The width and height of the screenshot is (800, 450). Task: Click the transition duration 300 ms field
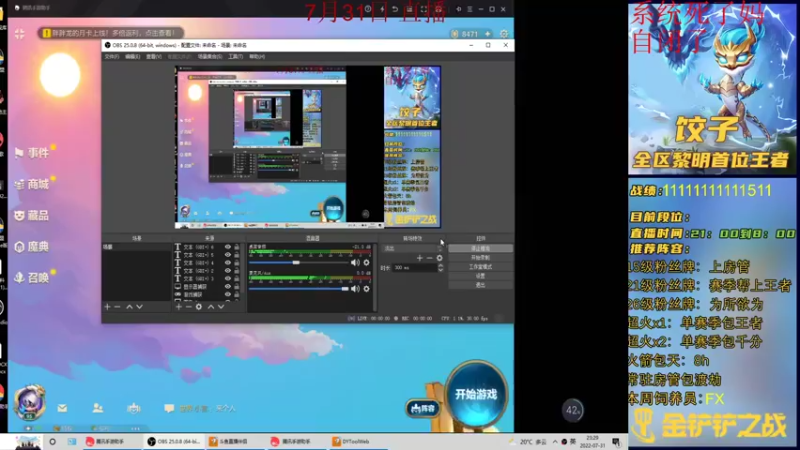417,267
